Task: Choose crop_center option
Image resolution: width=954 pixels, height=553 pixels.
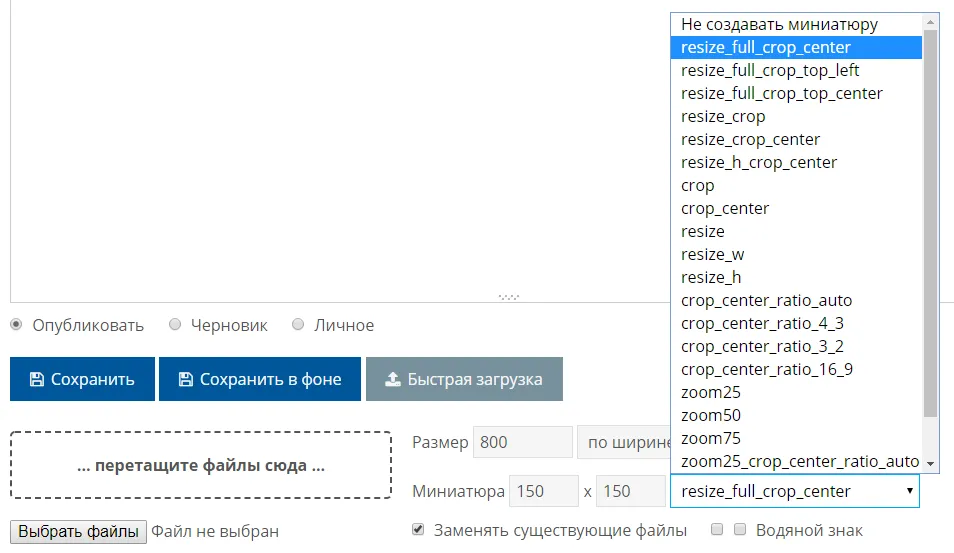Action: click(x=796, y=209)
